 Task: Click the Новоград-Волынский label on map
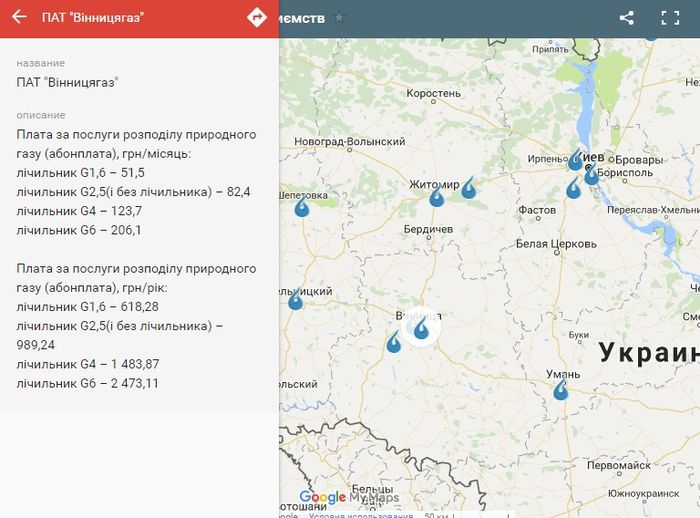[350, 142]
